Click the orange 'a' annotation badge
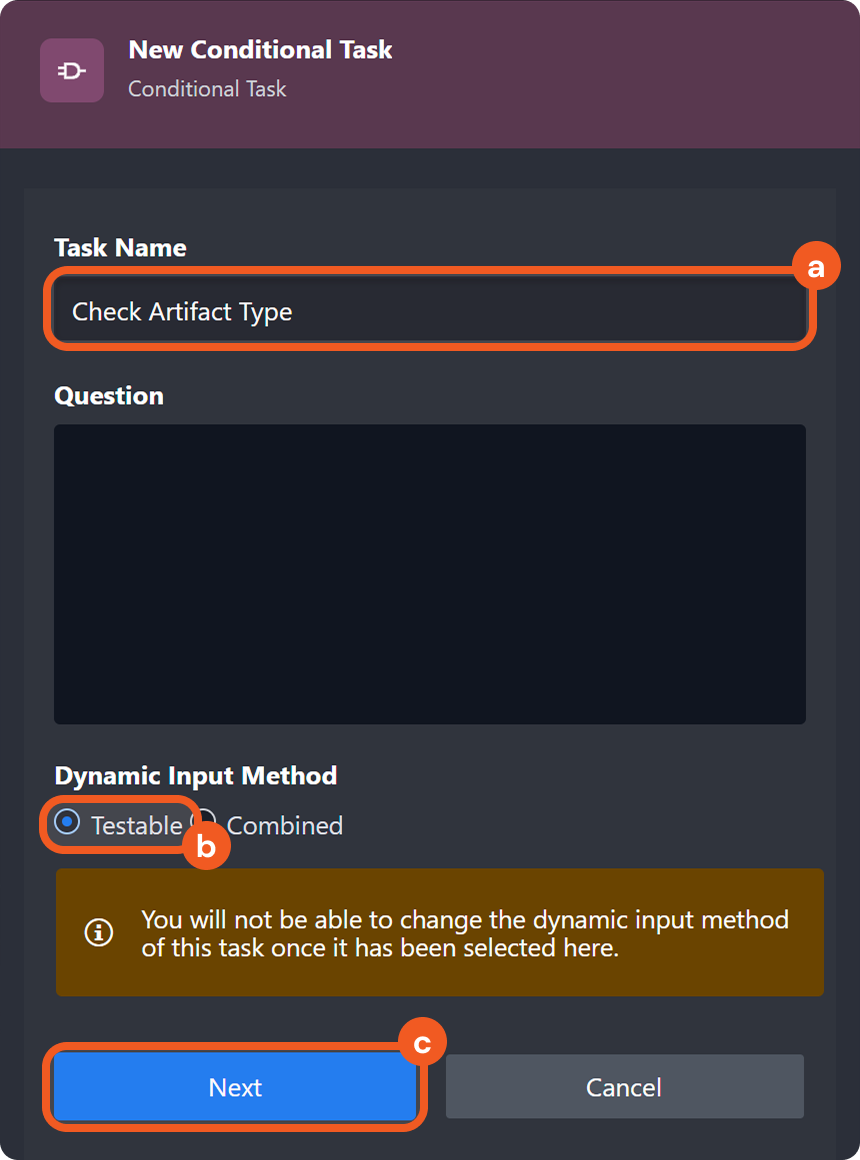The width and height of the screenshot is (860, 1160). click(816, 268)
